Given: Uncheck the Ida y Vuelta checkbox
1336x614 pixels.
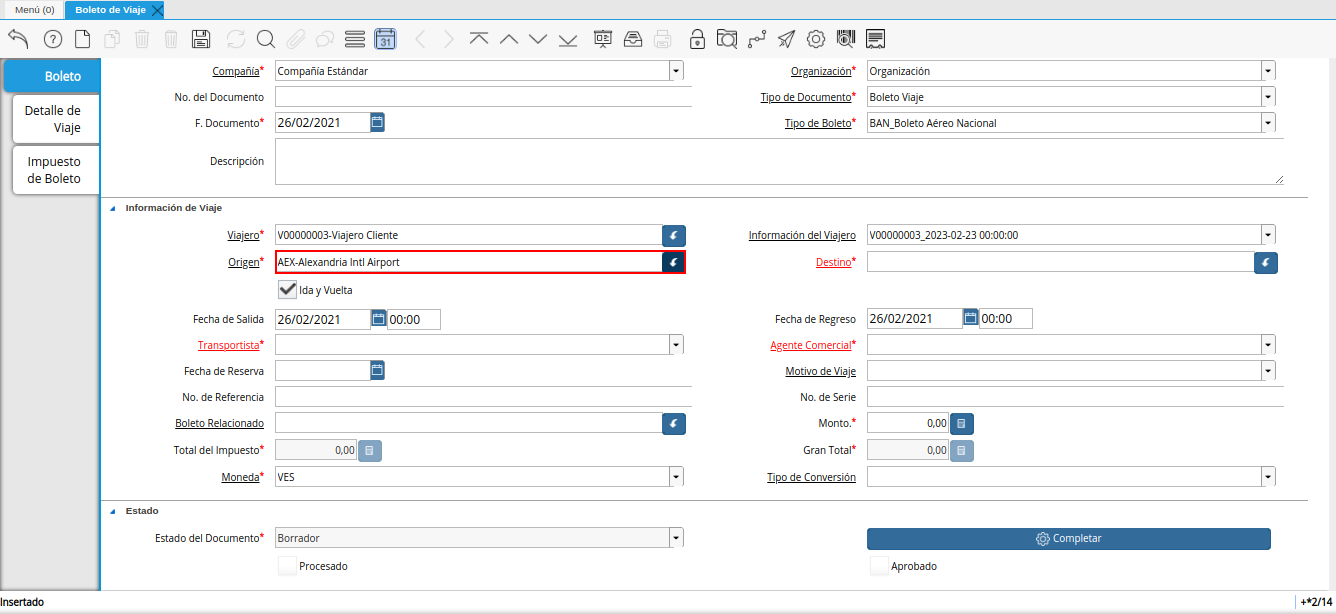Looking at the screenshot, I should click(287, 289).
